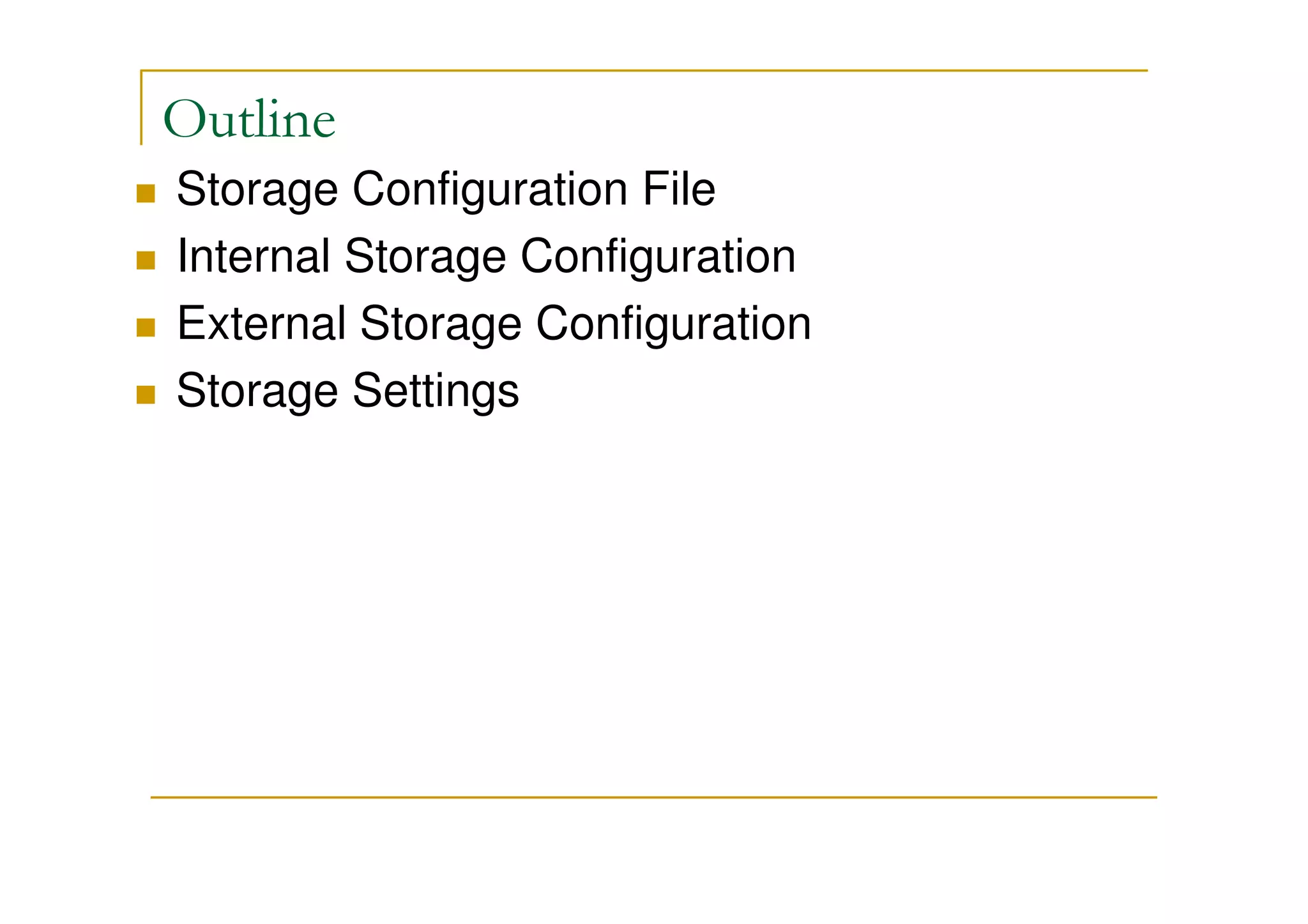Screen dimensions: 1308x924
Task: Click the word Internal in the second bullet
Action: (x=253, y=256)
